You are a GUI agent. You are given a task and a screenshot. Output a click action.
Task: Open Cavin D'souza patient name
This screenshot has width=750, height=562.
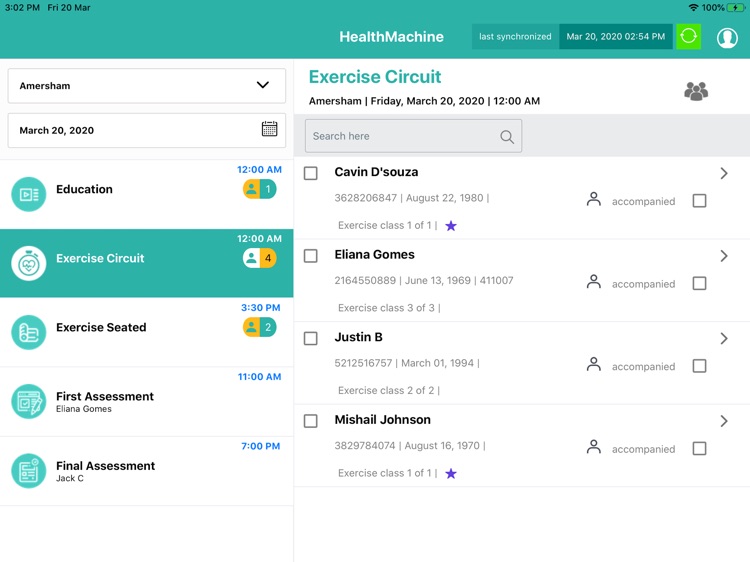[376, 172]
